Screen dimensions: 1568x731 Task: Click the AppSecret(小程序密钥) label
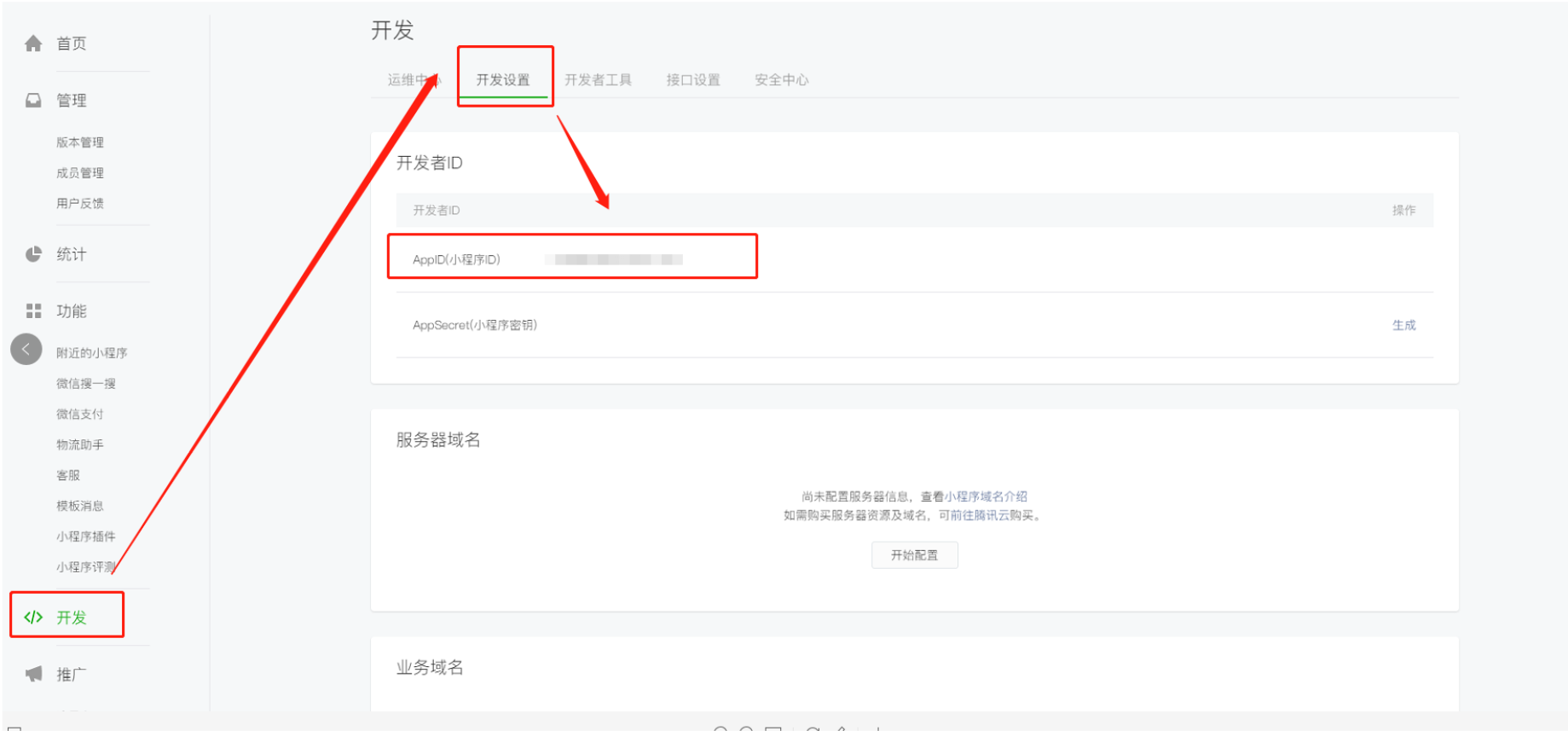coord(475,325)
